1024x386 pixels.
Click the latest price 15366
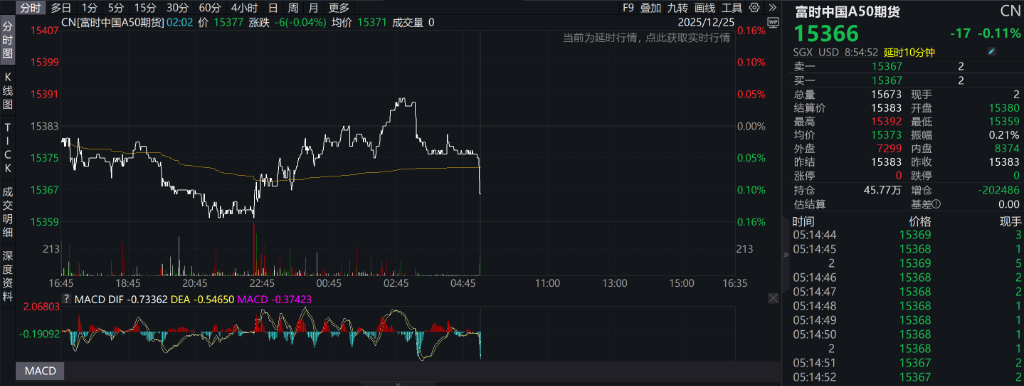[x=826, y=33]
